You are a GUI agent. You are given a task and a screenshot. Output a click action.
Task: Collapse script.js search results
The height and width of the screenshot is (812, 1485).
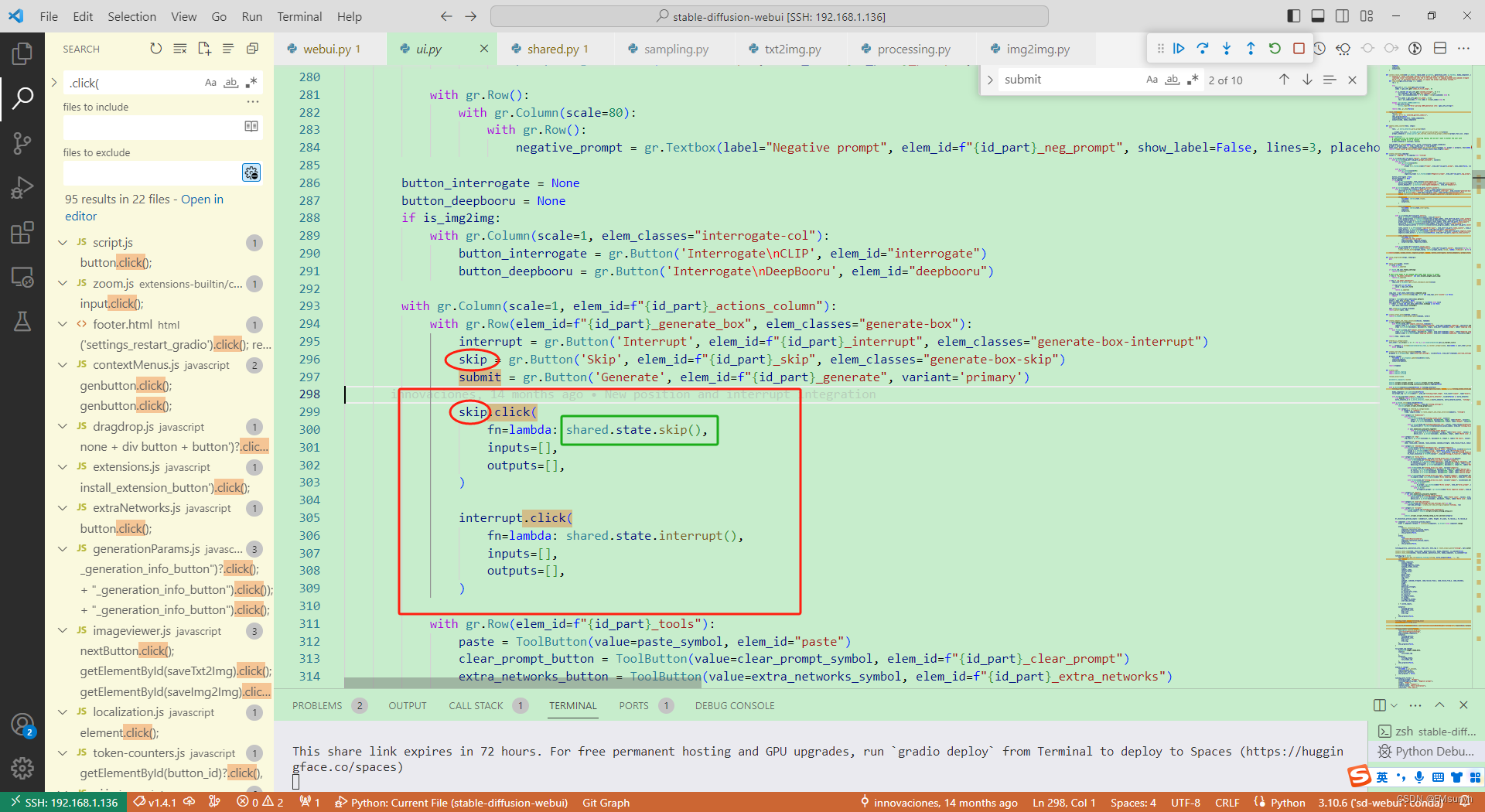(x=63, y=243)
